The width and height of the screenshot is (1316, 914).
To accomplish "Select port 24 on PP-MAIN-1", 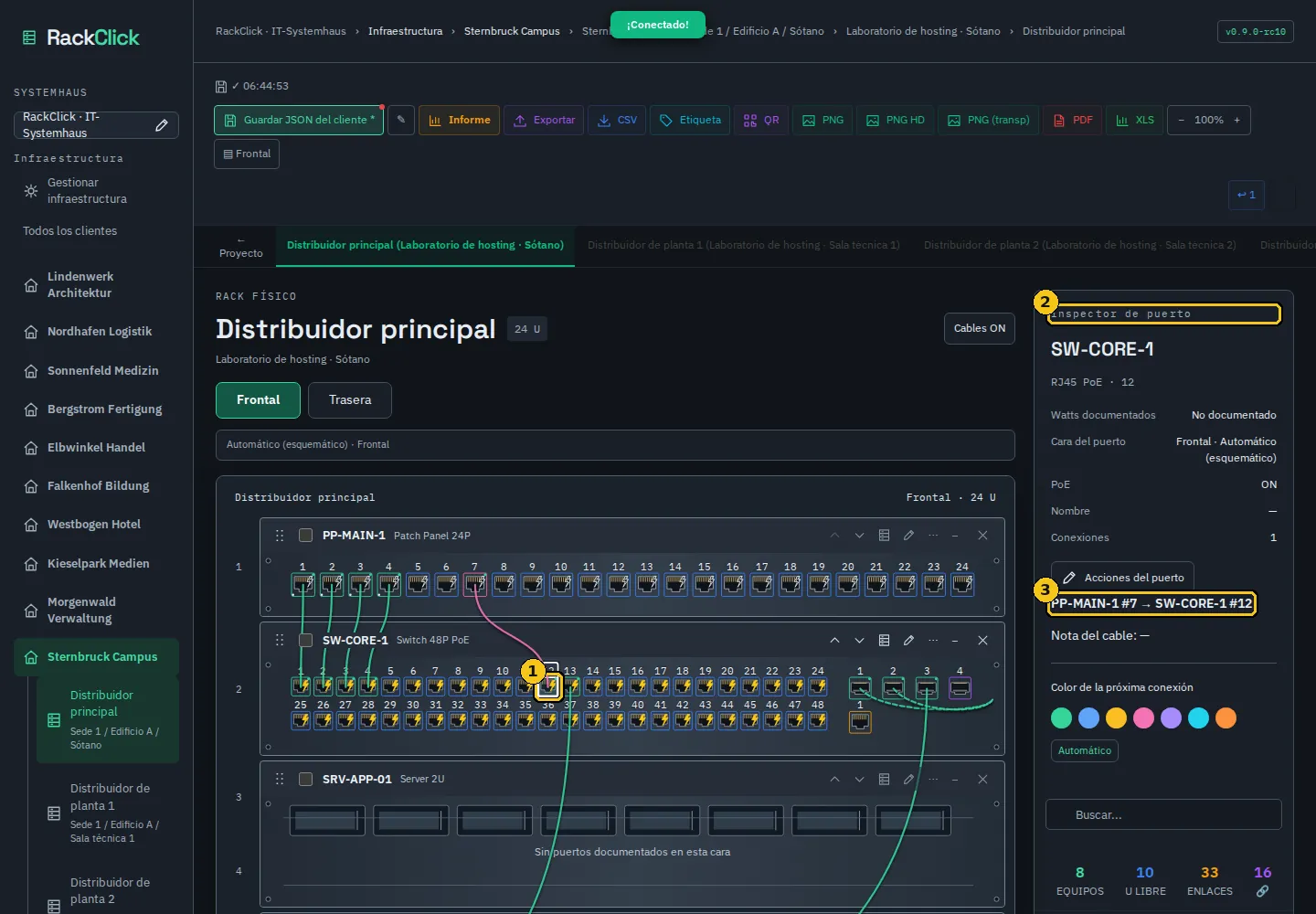I will 962,584.
